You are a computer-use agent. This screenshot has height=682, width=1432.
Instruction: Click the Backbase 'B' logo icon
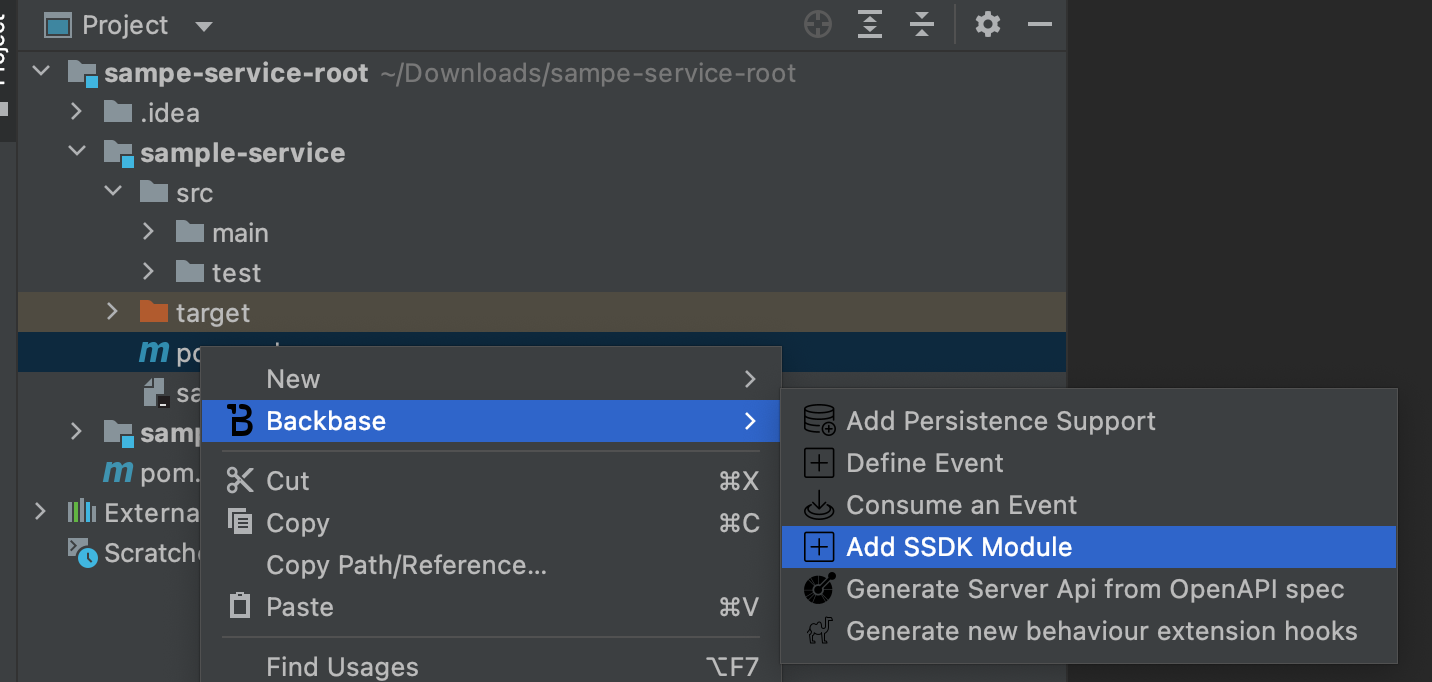click(240, 421)
